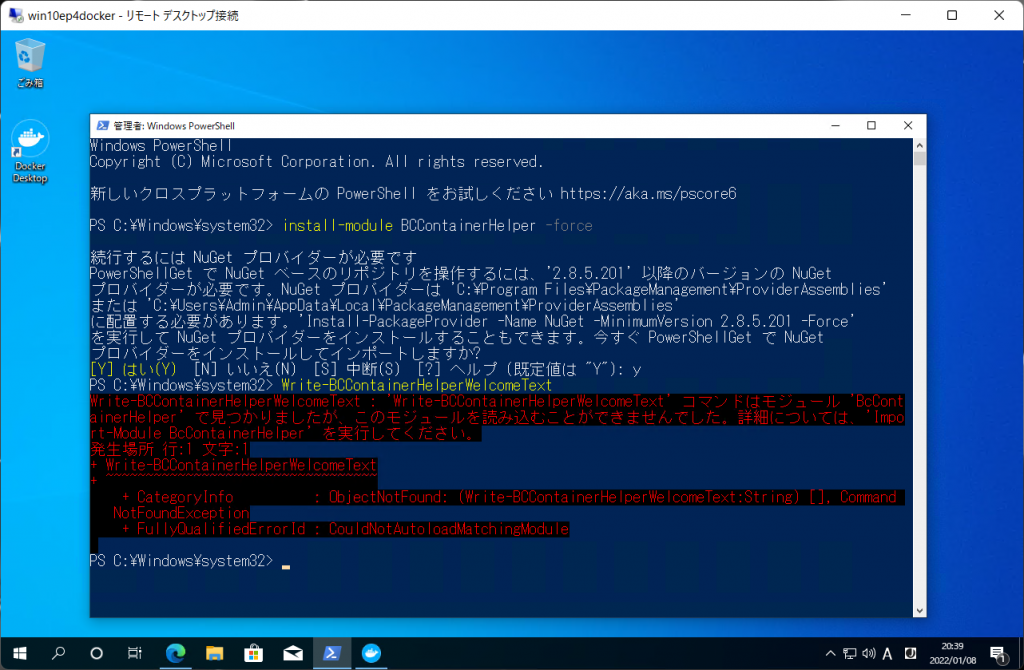Open Action Center notifications

[x=998, y=654]
